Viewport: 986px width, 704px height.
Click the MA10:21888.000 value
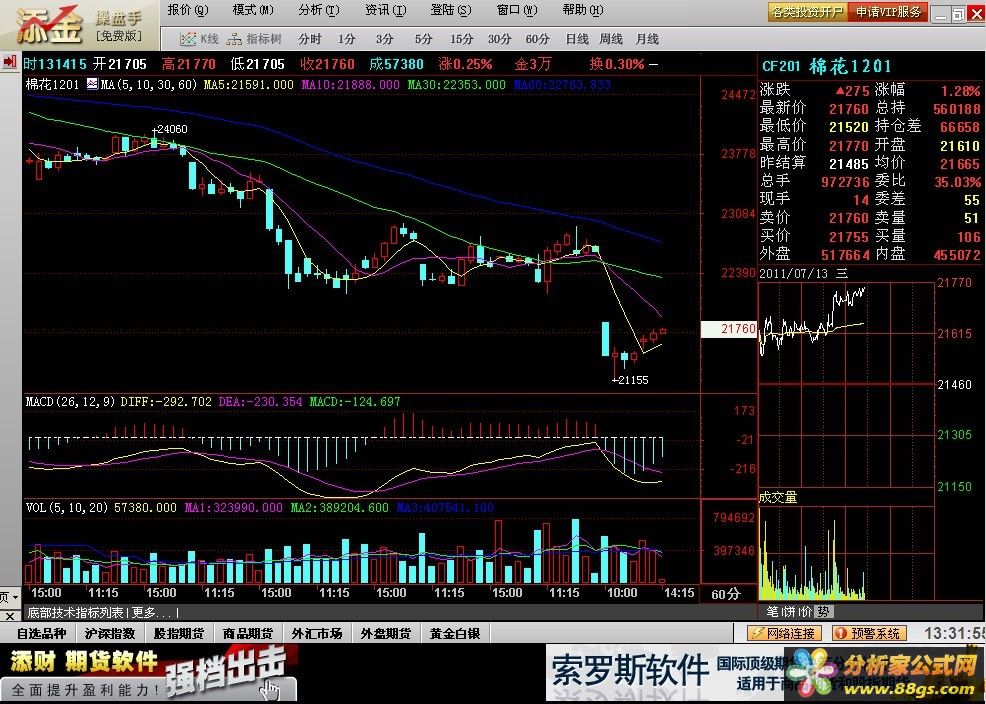point(350,84)
